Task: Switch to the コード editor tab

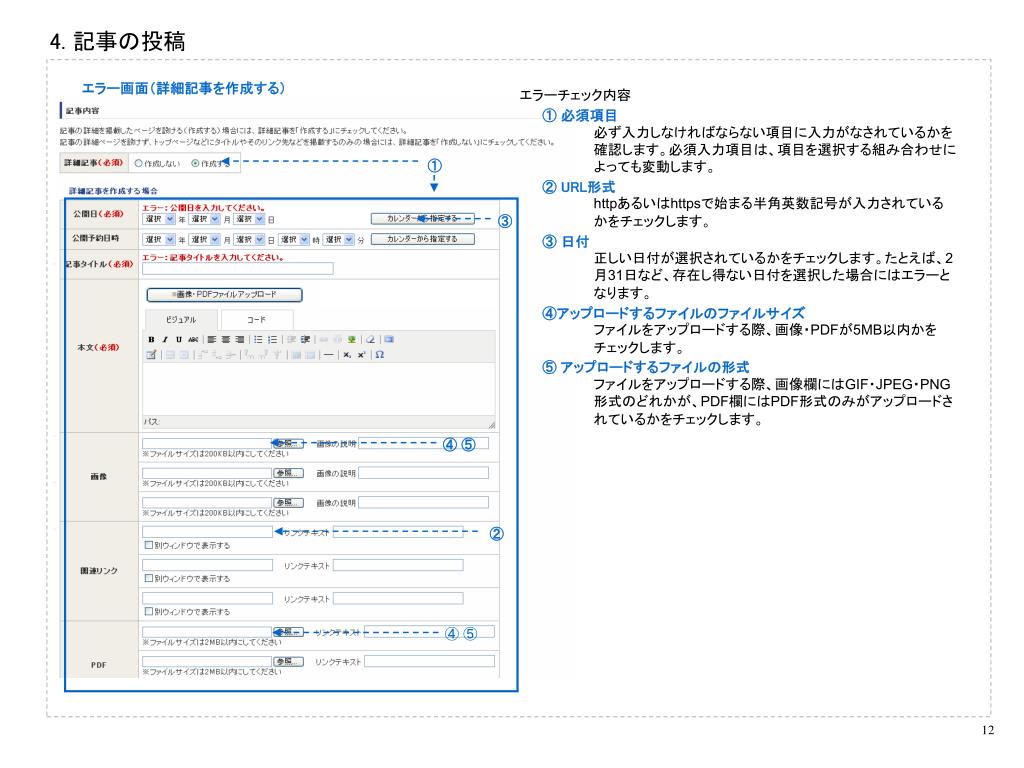Action: (257, 319)
